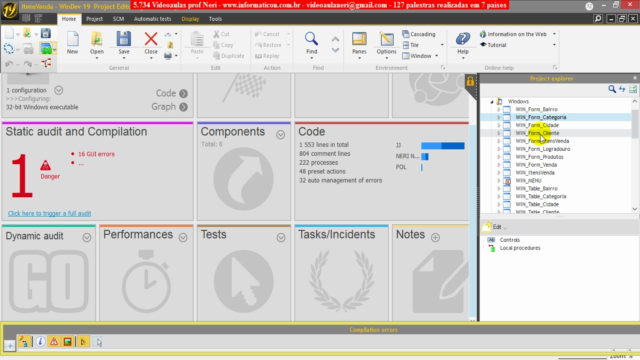This screenshot has width=640, height=360.
Task: Select WIN_Table_Categoria tree item
Action: click(x=540, y=196)
